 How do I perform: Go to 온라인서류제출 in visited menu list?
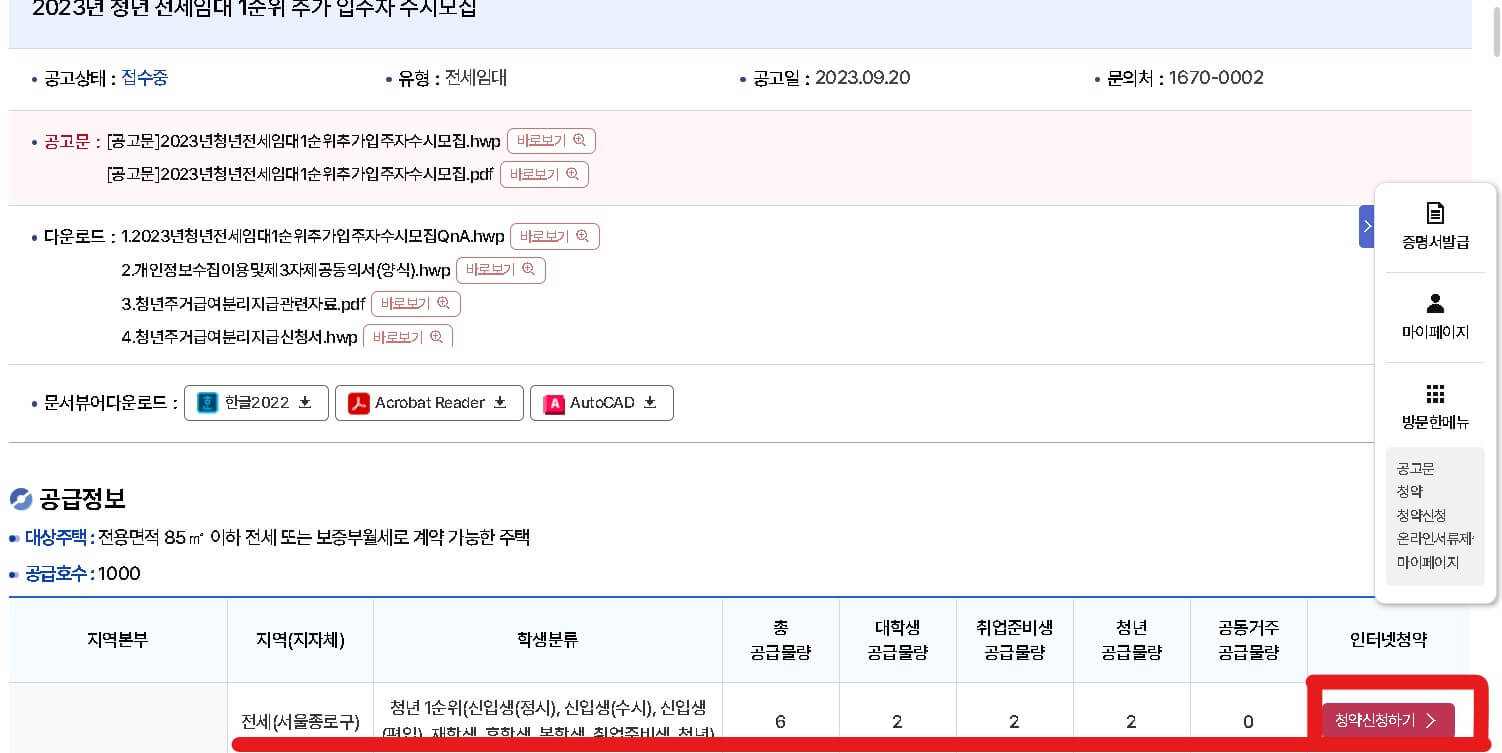point(1435,539)
